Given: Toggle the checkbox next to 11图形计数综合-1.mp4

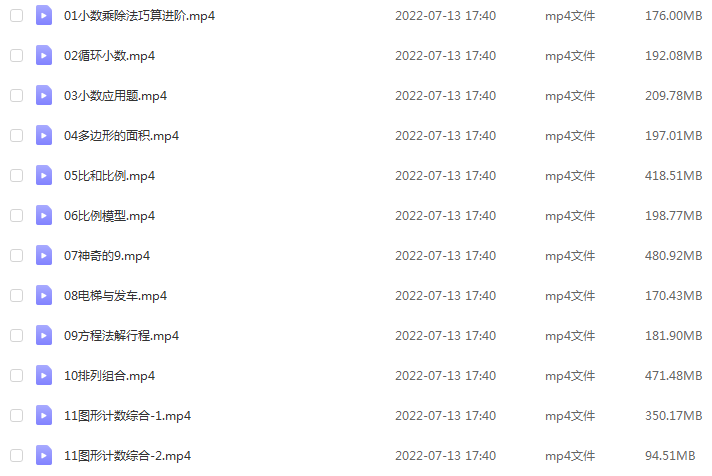Looking at the screenshot, I should 16,415.
